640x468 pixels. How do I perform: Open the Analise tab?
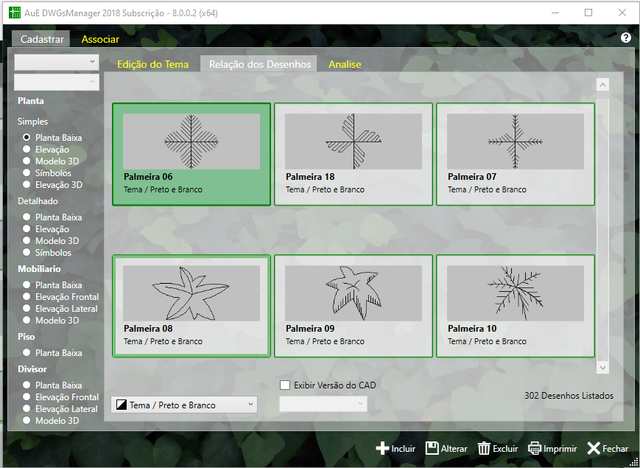pyautogui.click(x=345, y=64)
